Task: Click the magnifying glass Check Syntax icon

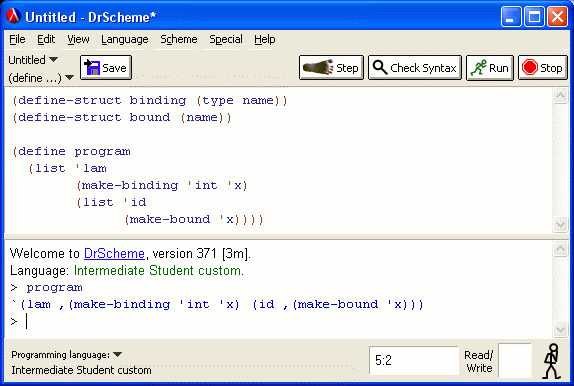Action: (380, 67)
